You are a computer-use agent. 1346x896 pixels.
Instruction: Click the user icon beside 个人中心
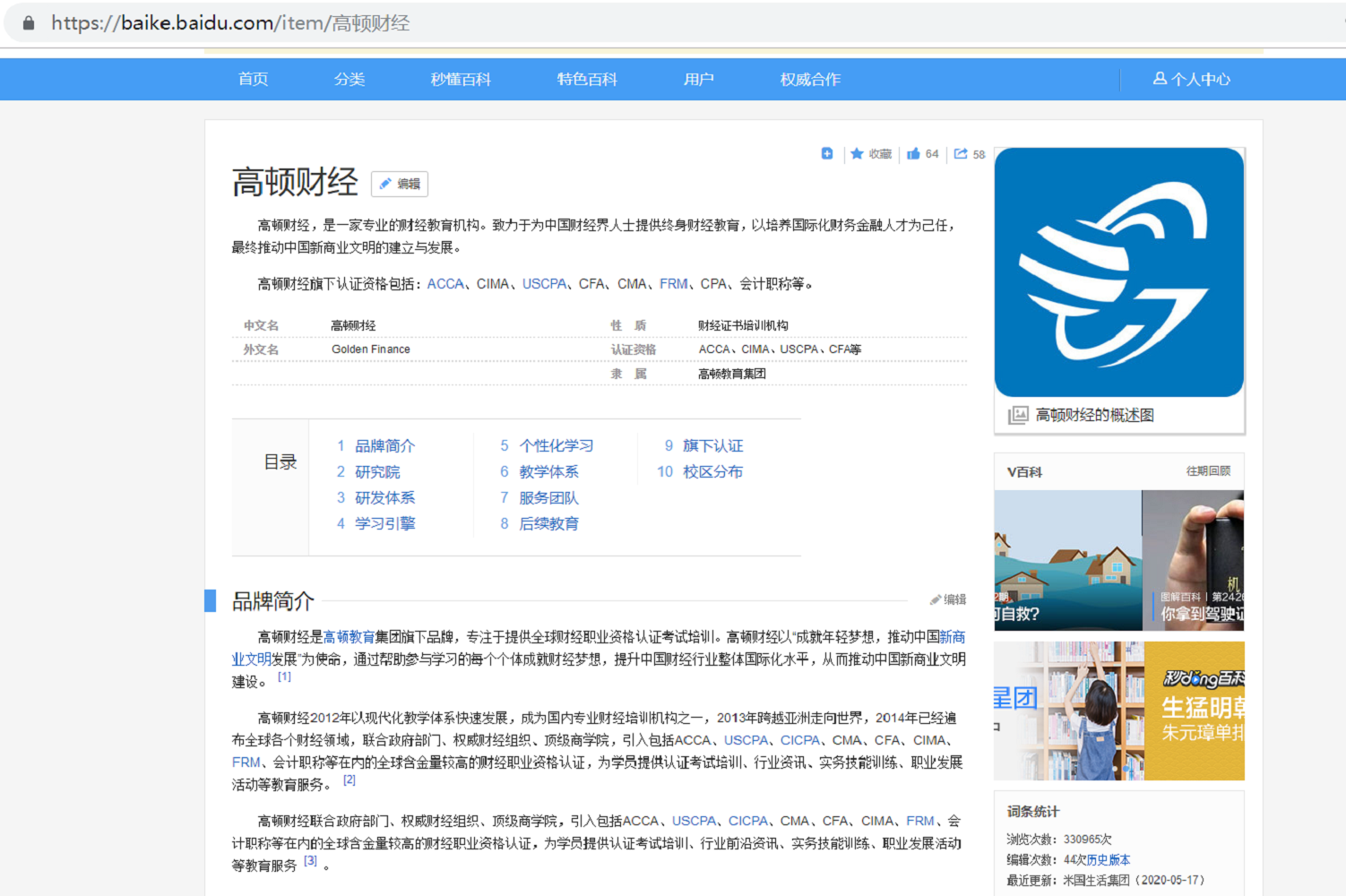point(1160,79)
